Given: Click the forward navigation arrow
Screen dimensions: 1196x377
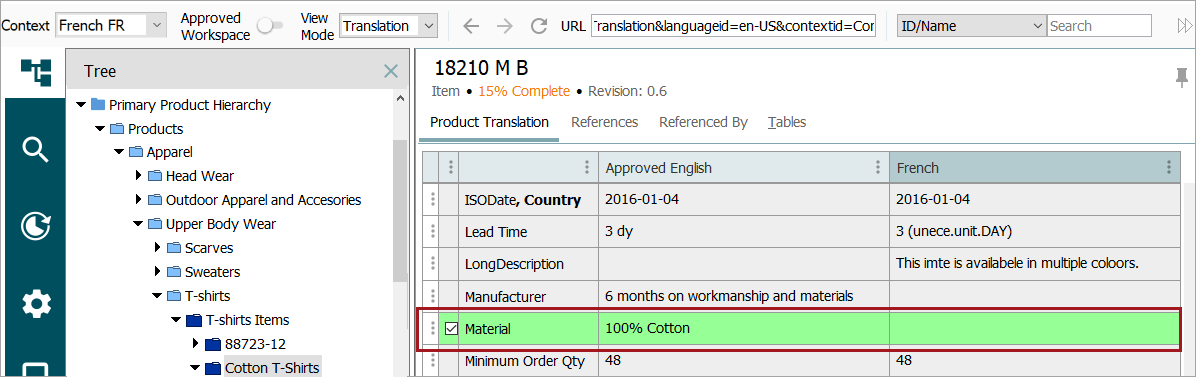Looking at the screenshot, I should coord(504,26).
